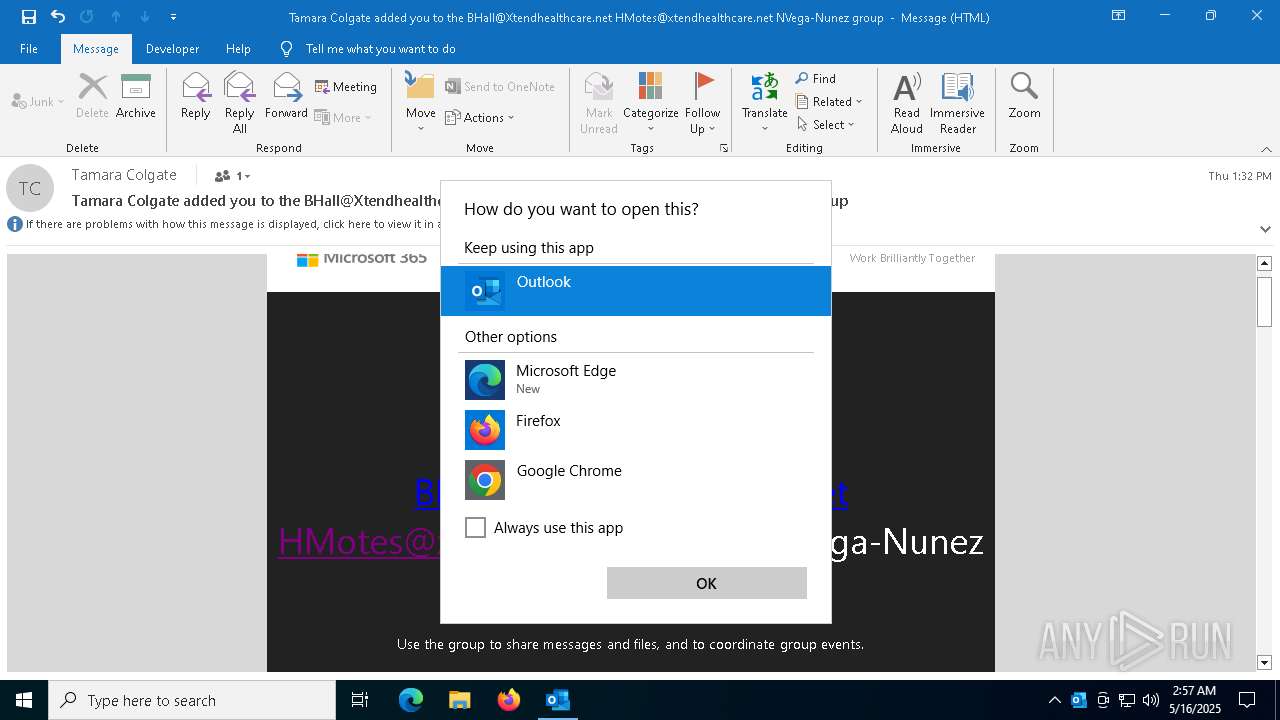The width and height of the screenshot is (1280, 720).
Task: Click the OK button in the dialog
Action: click(707, 583)
